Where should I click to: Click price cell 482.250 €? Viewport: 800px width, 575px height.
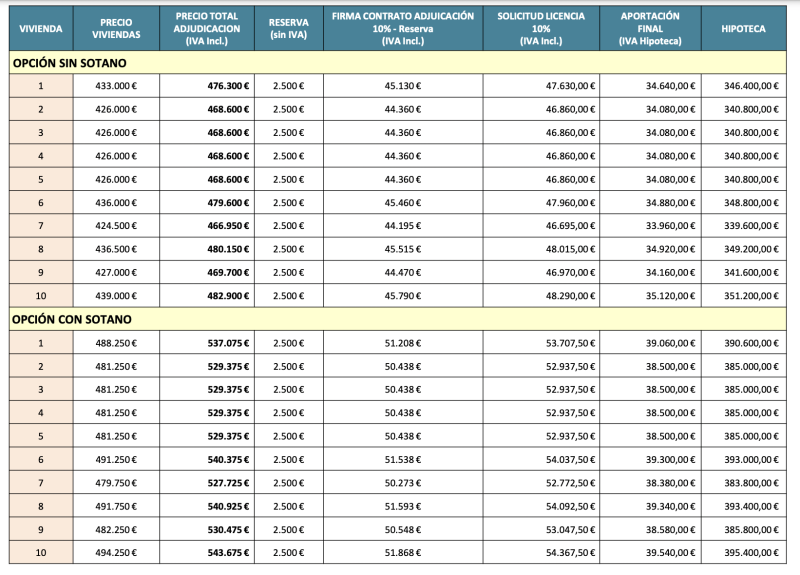point(116,530)
